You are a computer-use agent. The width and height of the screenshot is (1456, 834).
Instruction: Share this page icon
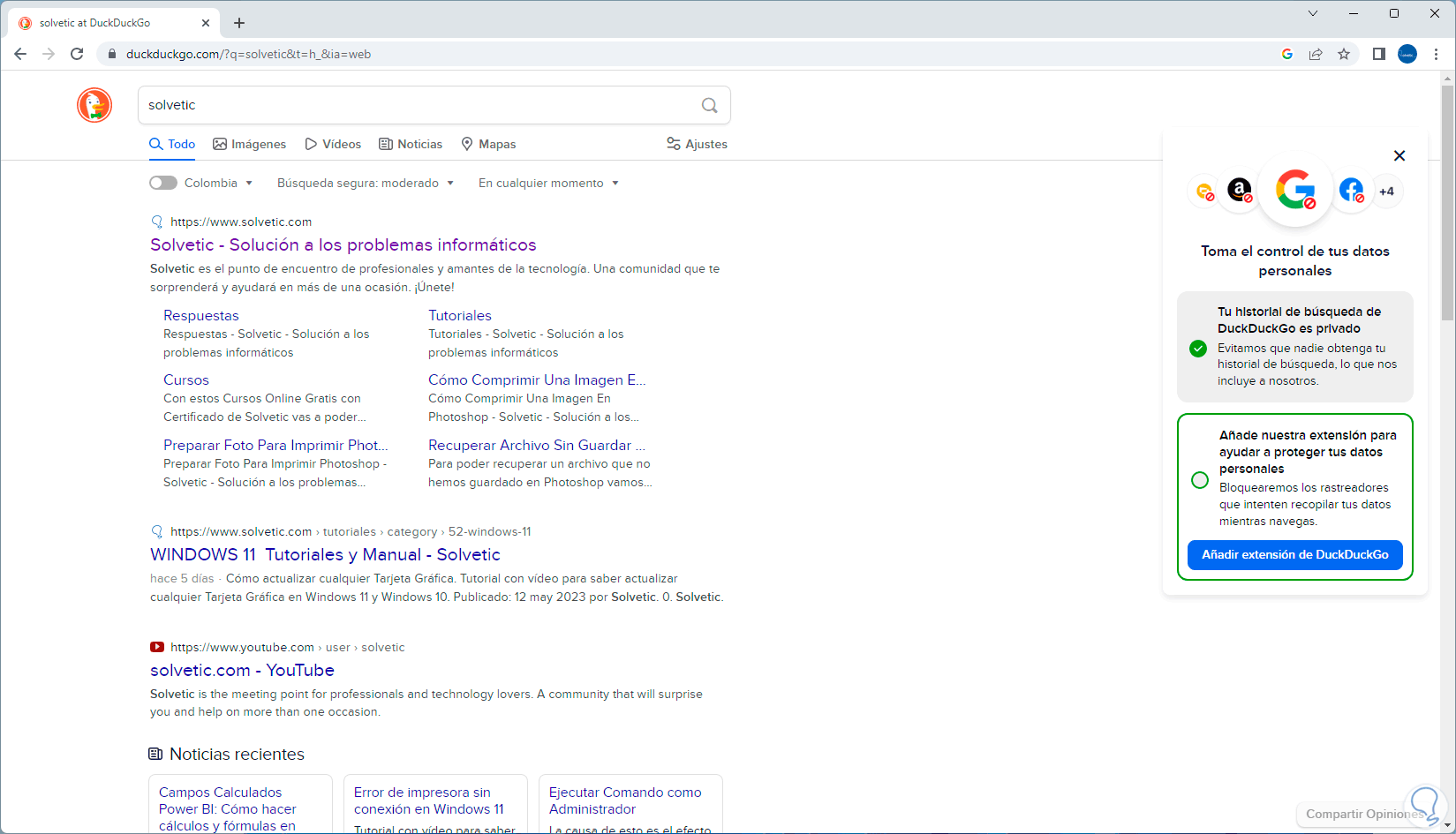click(1316, 54)
